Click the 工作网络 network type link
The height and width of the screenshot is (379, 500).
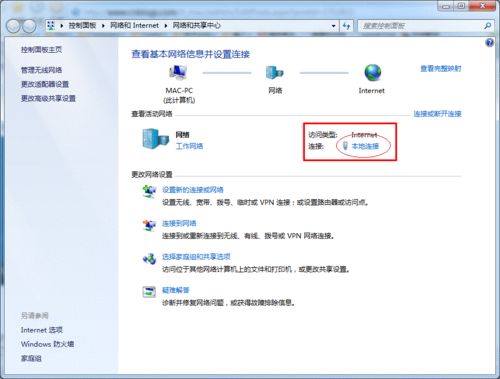click(x=189, y=146)
